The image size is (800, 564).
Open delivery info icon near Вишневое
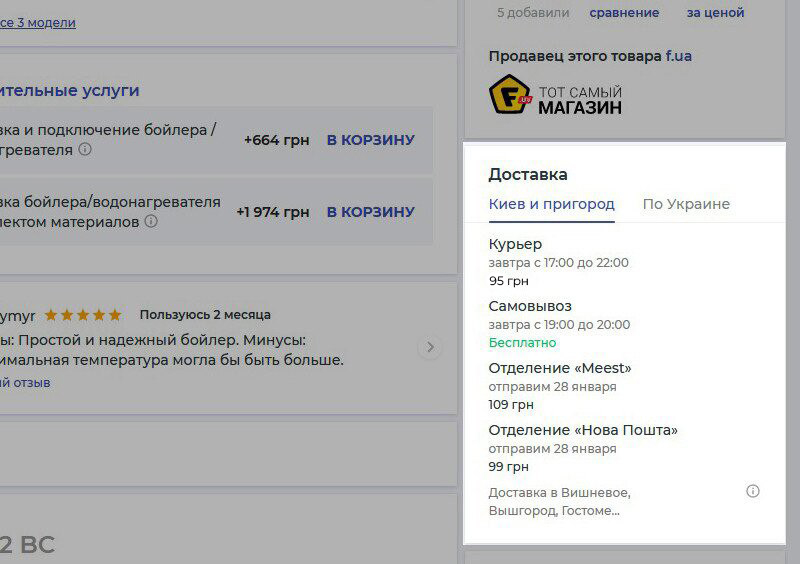click(x=753, y=491)
